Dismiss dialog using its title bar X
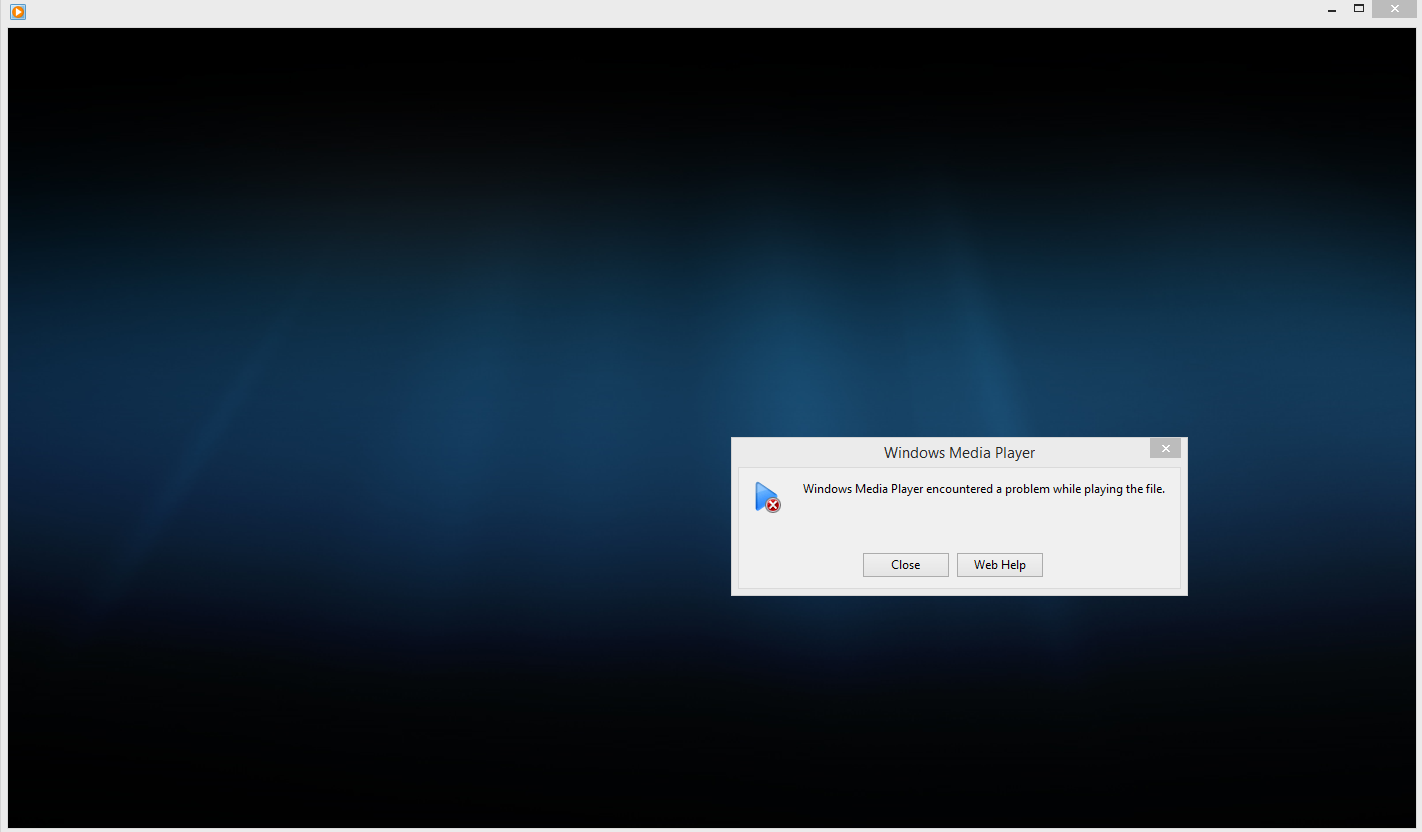The width and height of the screenshot is (1422, 832). [x=1165, y=449]
